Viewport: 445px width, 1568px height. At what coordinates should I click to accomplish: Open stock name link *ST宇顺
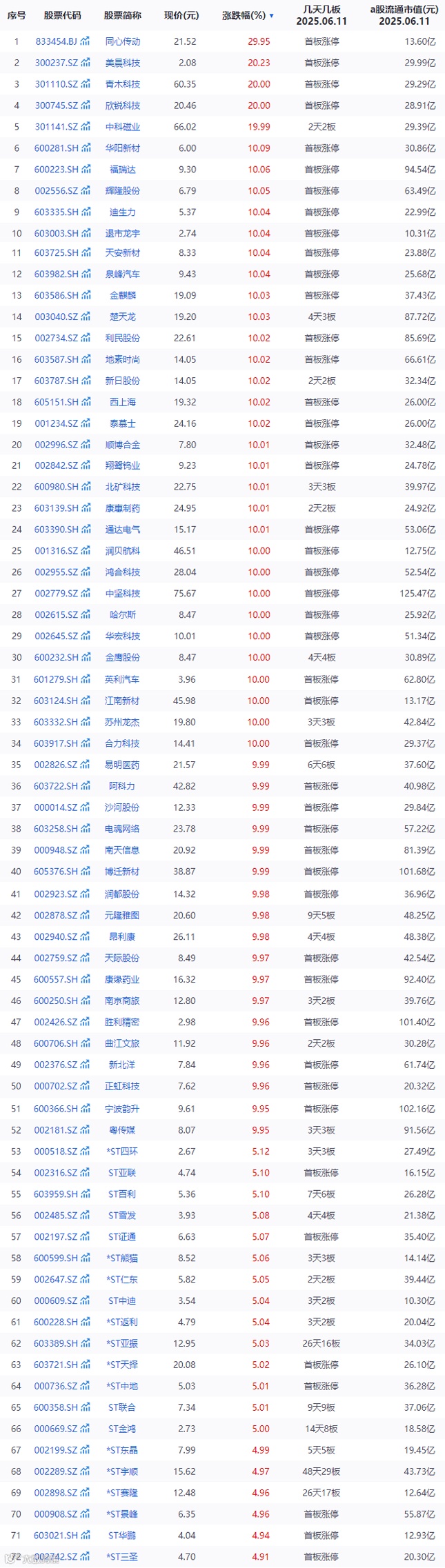coord(123,1471)
